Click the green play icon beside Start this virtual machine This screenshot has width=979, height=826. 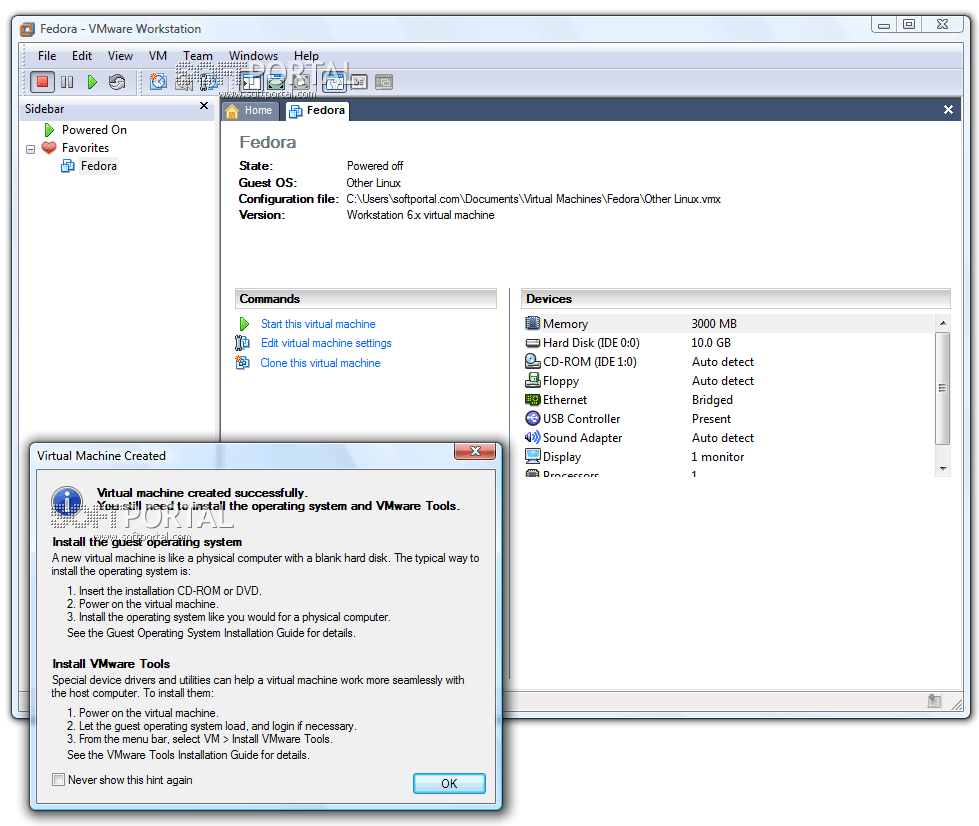[x=244, y=324]
